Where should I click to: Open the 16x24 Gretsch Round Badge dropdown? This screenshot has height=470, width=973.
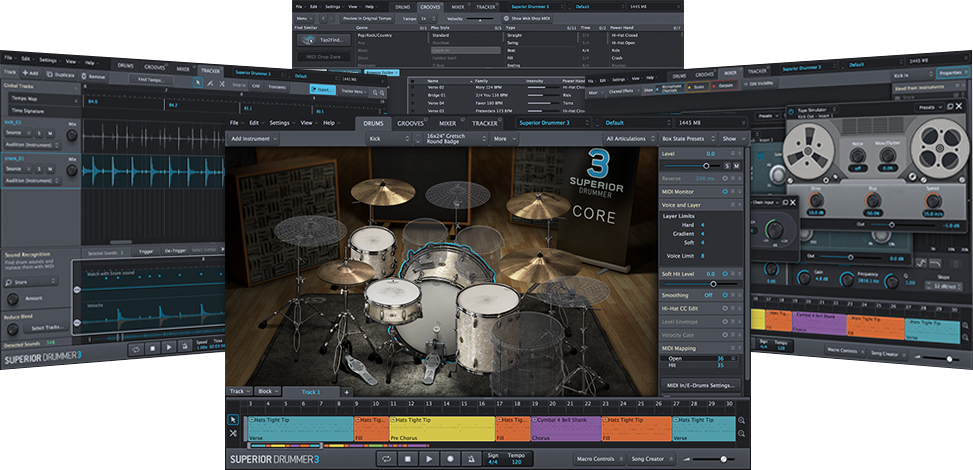pos(456,138)
